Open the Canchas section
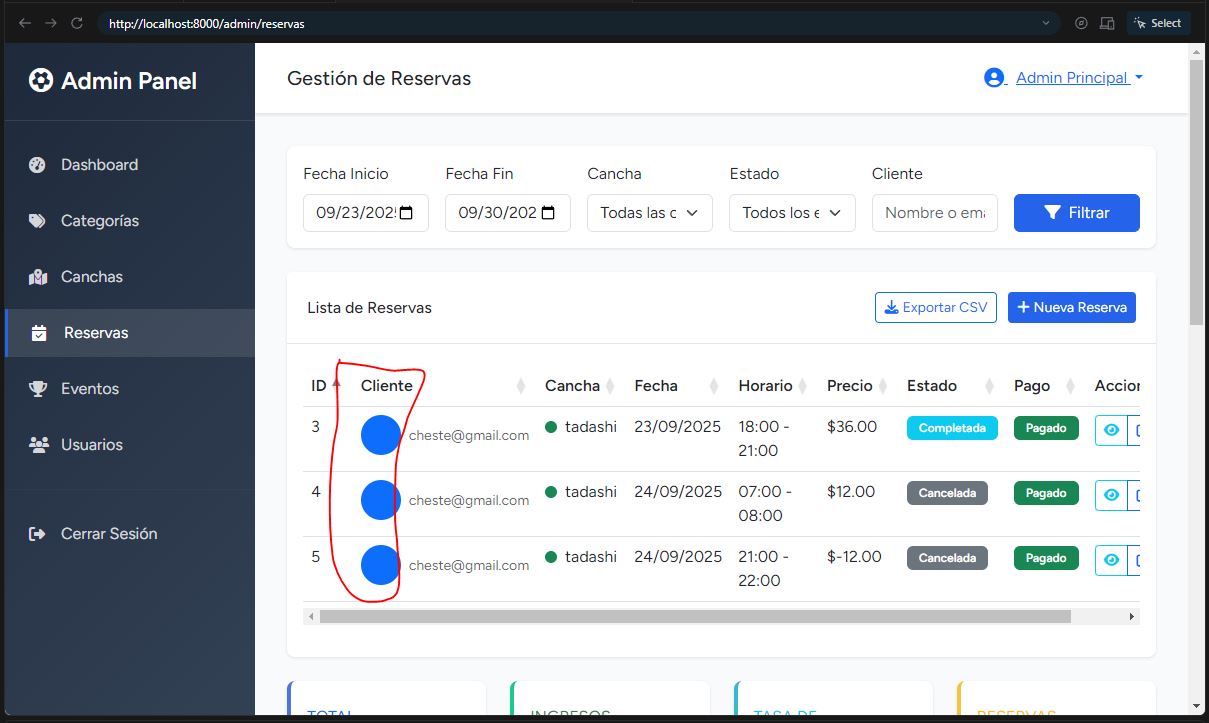Screen dimensions: 1209x723 coord(129,277)
